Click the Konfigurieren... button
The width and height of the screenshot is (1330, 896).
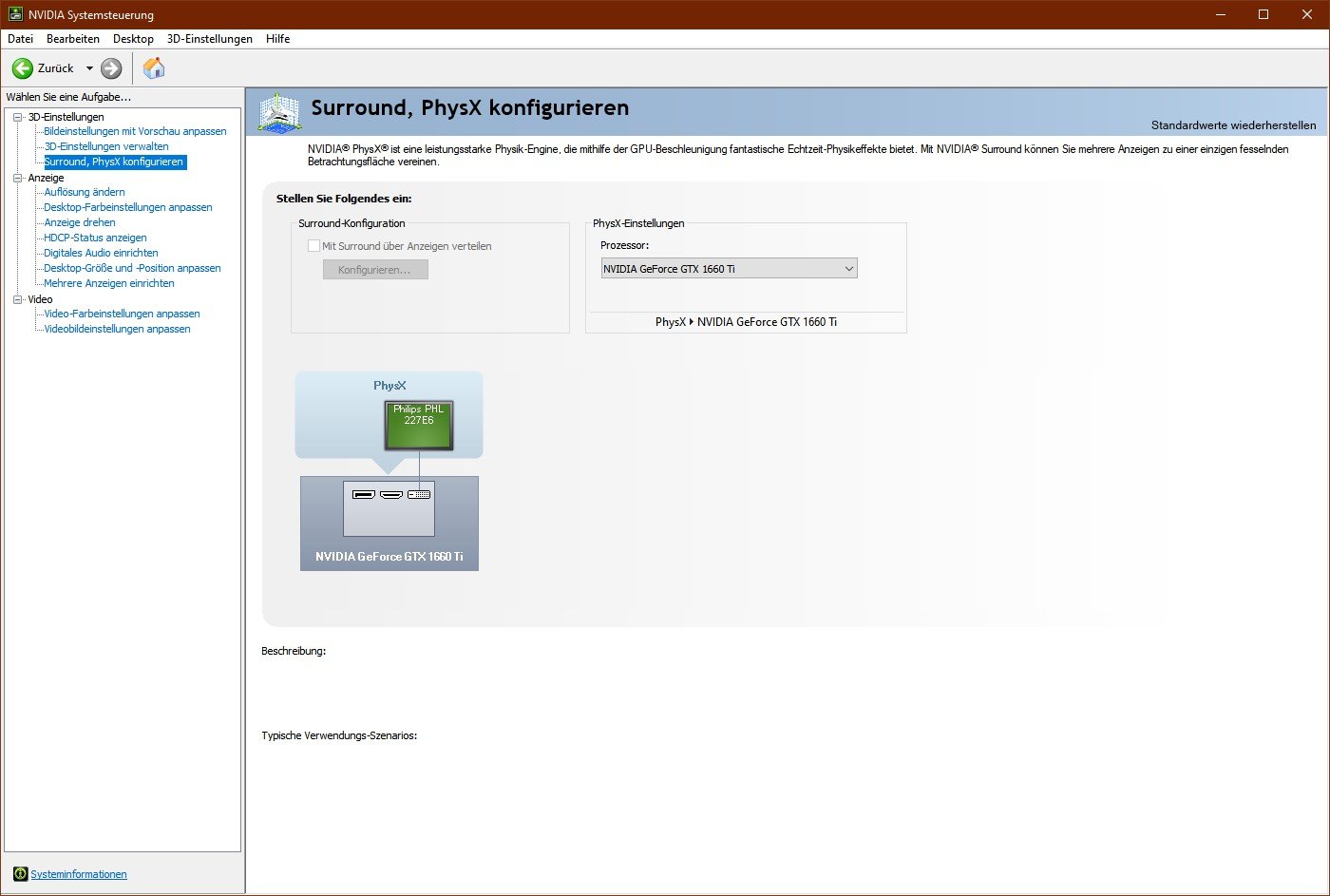[x=375, y=270]
